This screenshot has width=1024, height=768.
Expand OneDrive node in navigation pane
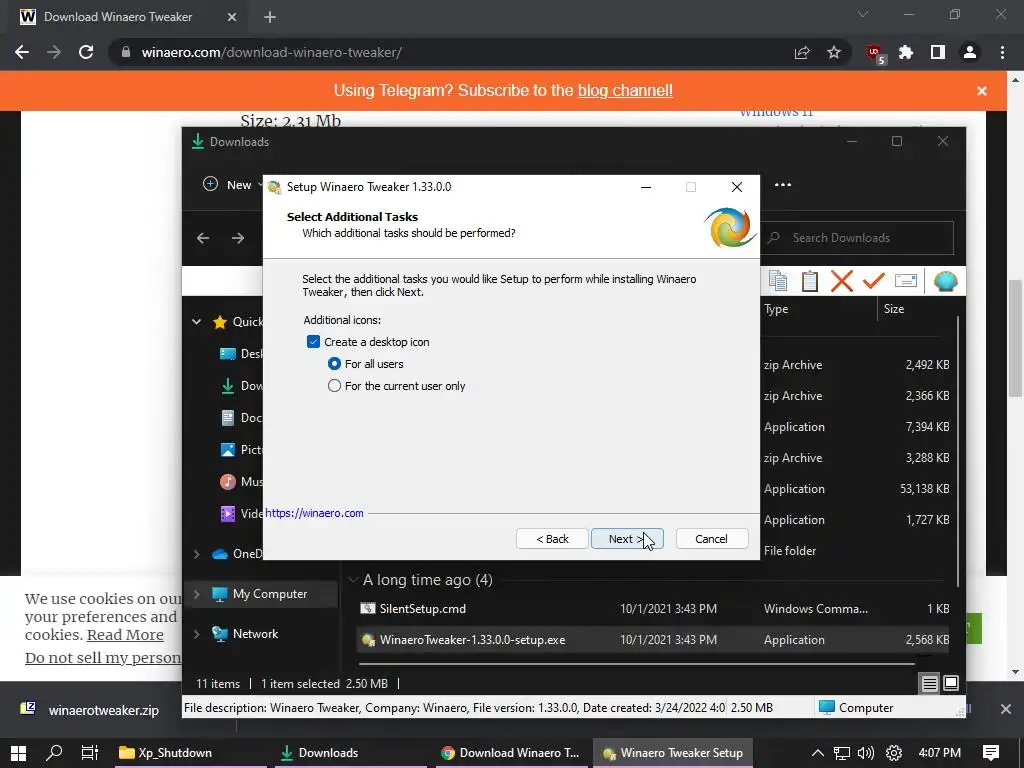pos(197,554)
